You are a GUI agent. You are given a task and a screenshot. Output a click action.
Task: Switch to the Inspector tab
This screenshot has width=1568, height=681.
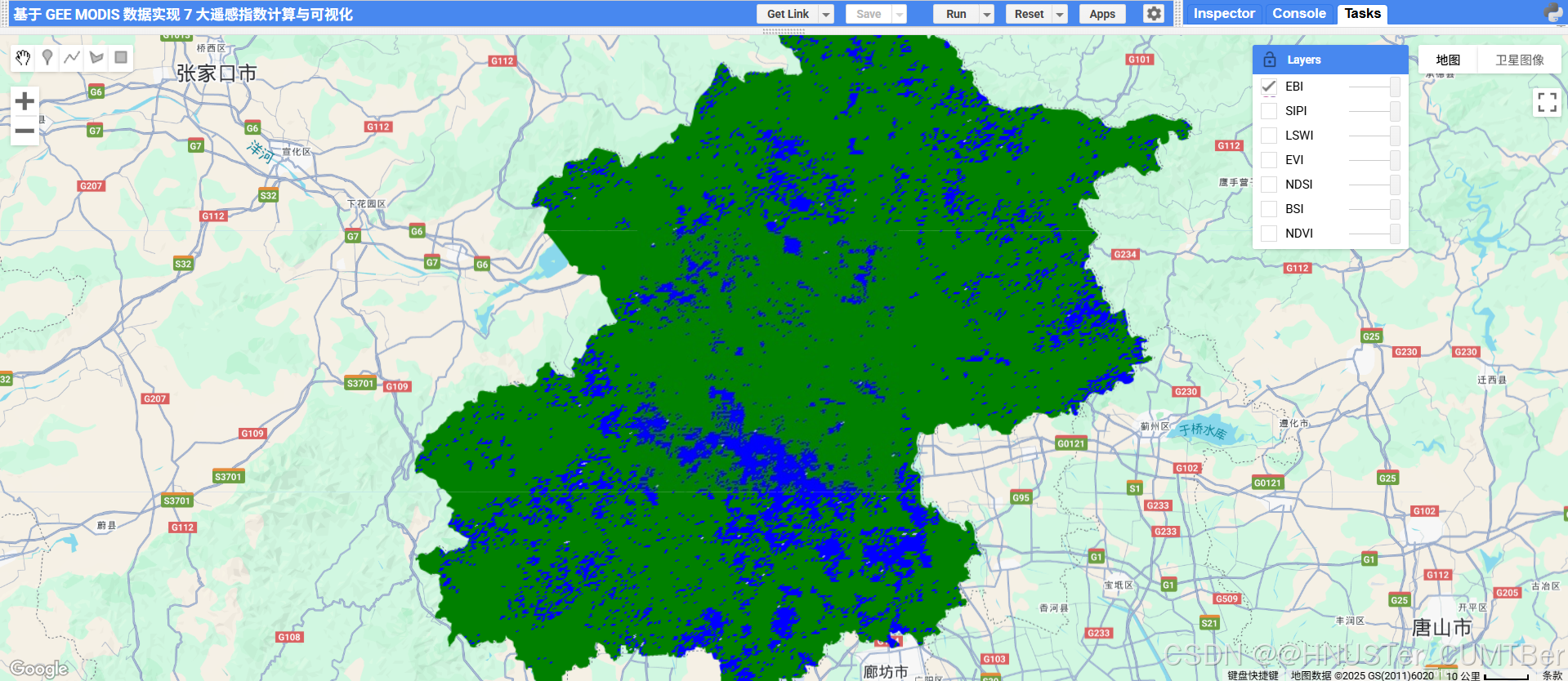[x=1223, y=13]
